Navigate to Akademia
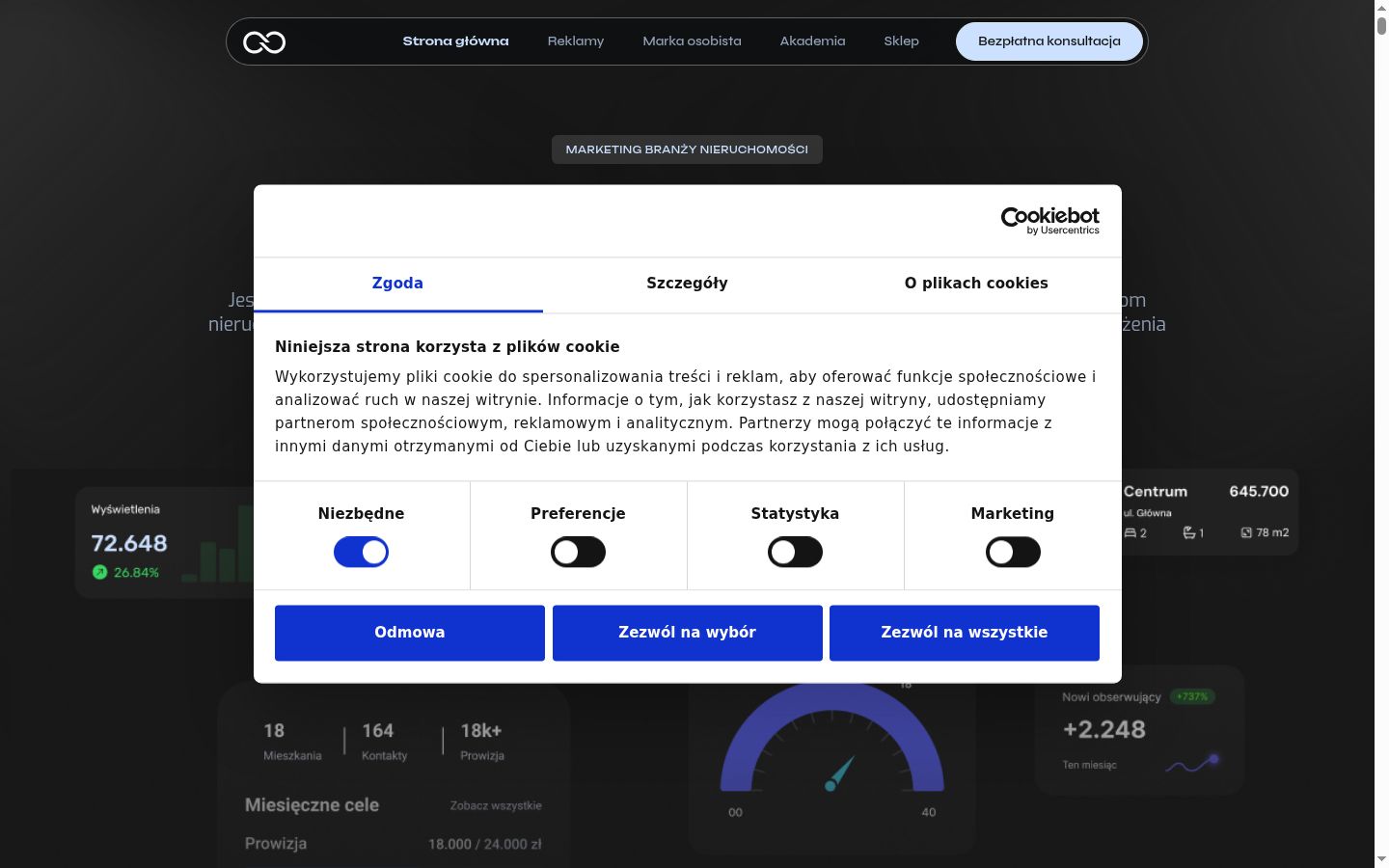 [x=812, y=41]
